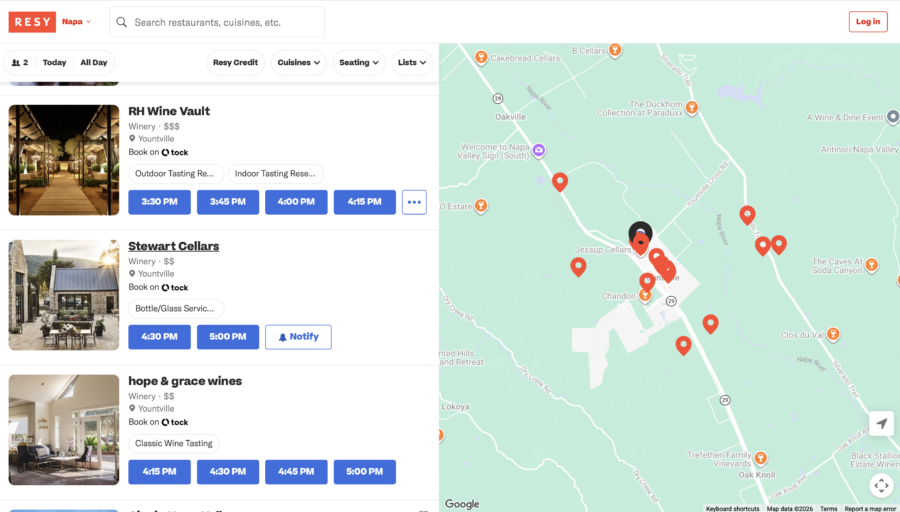Book RH Wine Vault at 4:00 PM
Viewport: 900px width, 512px height.
[296, 202]
